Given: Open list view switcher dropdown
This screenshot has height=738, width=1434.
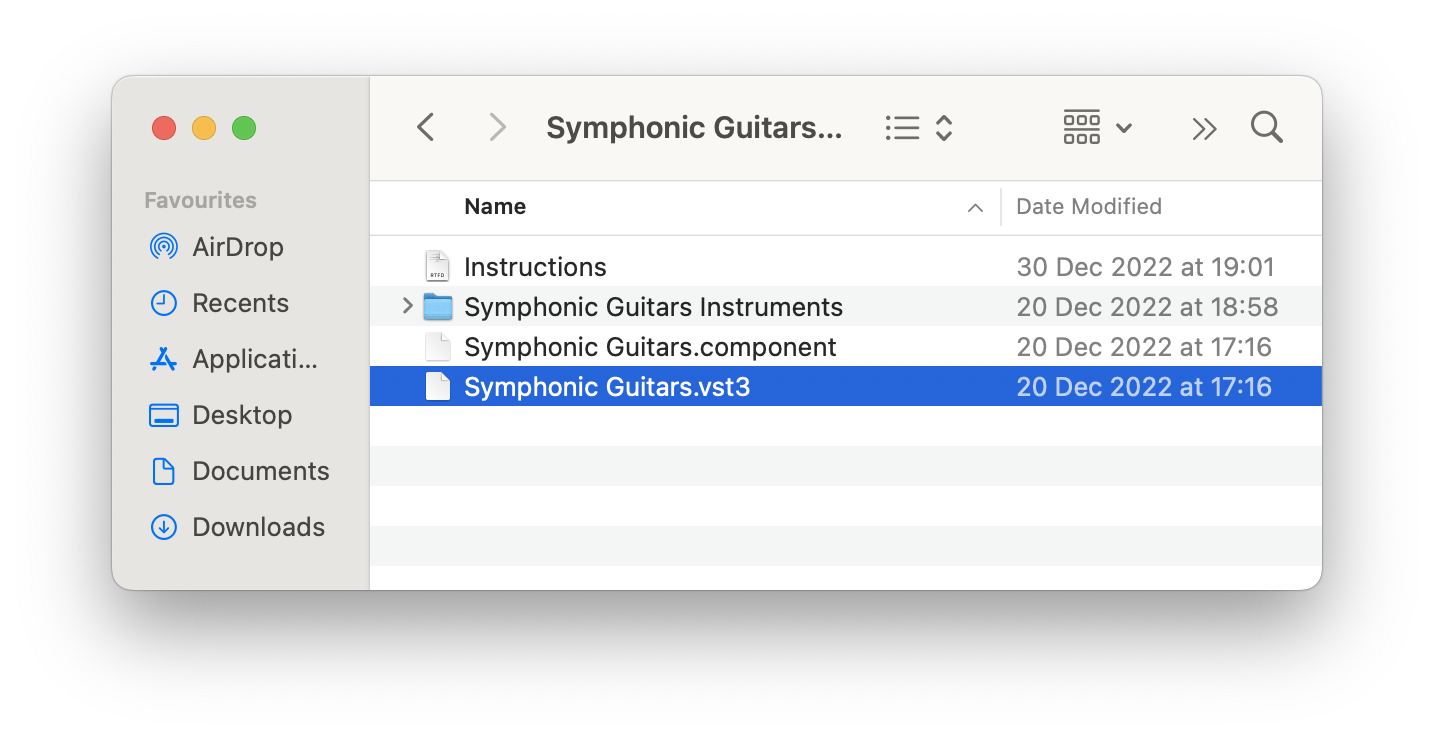Looking at the screenshot, I should pyautogui.click(x=918, y=128).
